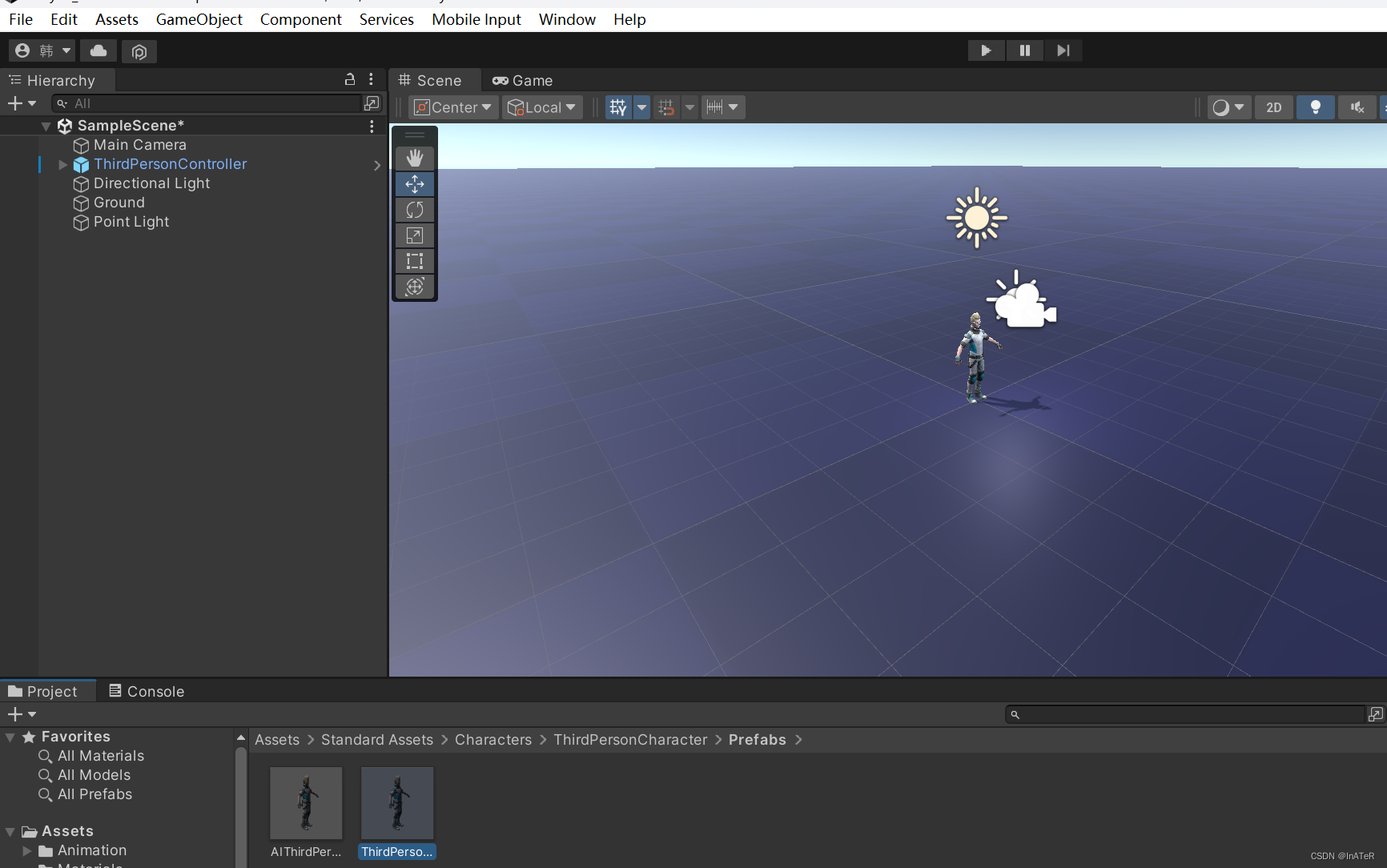Toggle scene audio mute

click(1357, 106)
